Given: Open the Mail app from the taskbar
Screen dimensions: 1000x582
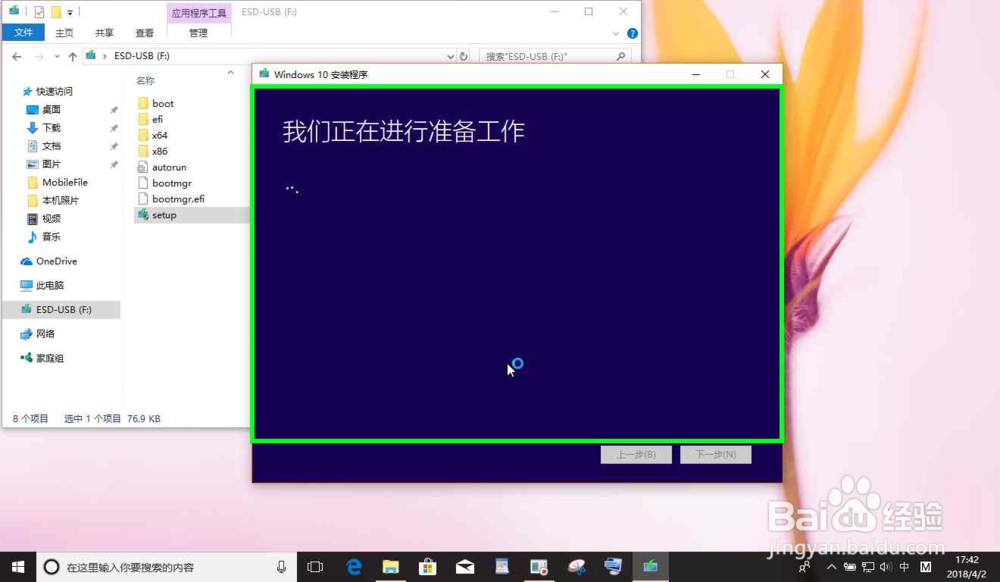Looking at the screenshot, I should [x=465, y=566].
